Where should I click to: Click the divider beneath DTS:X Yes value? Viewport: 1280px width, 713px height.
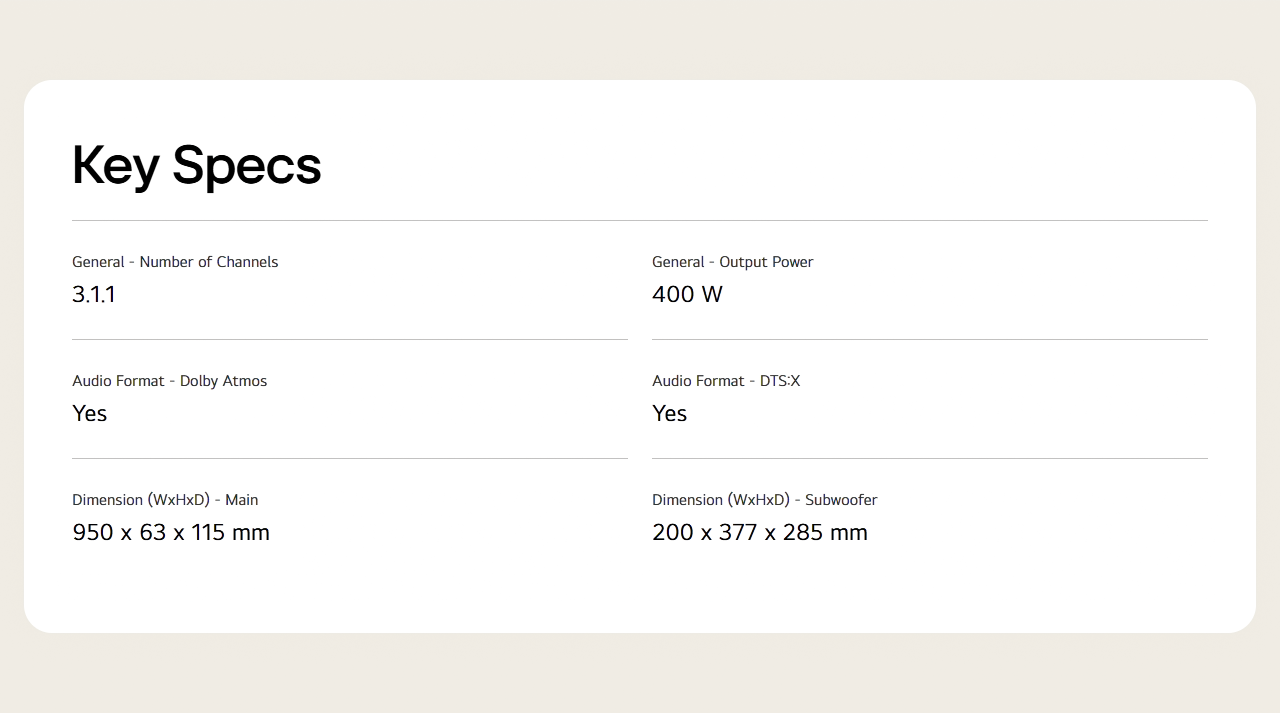tap(930, 458)
